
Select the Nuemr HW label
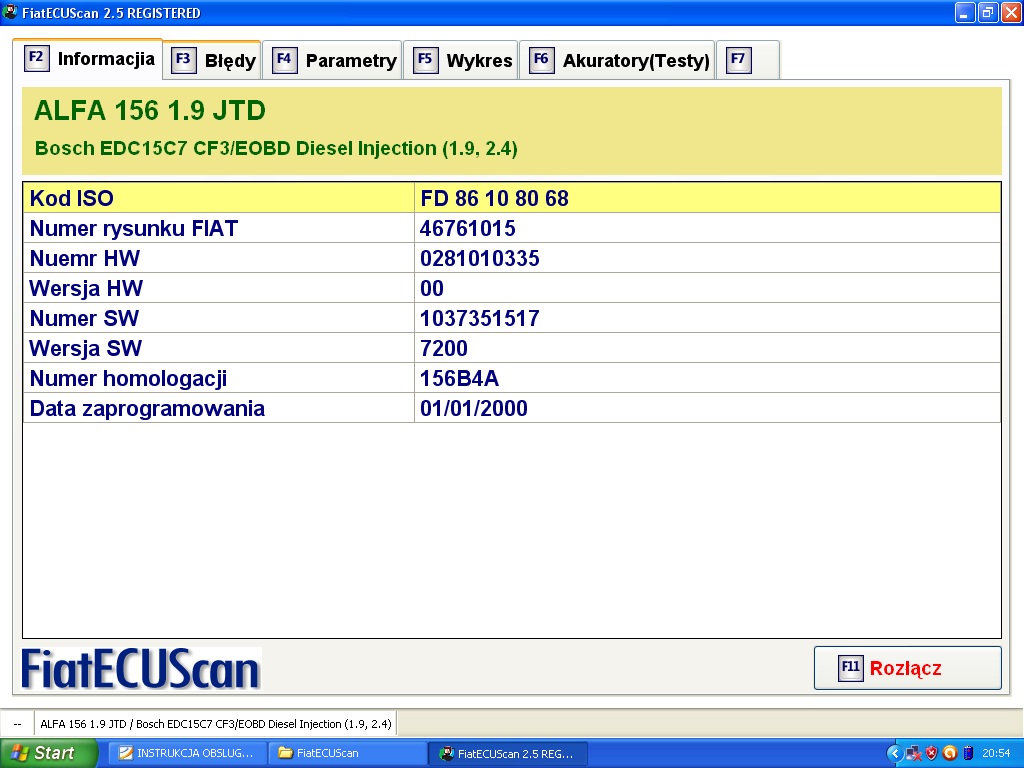[85, 258]
